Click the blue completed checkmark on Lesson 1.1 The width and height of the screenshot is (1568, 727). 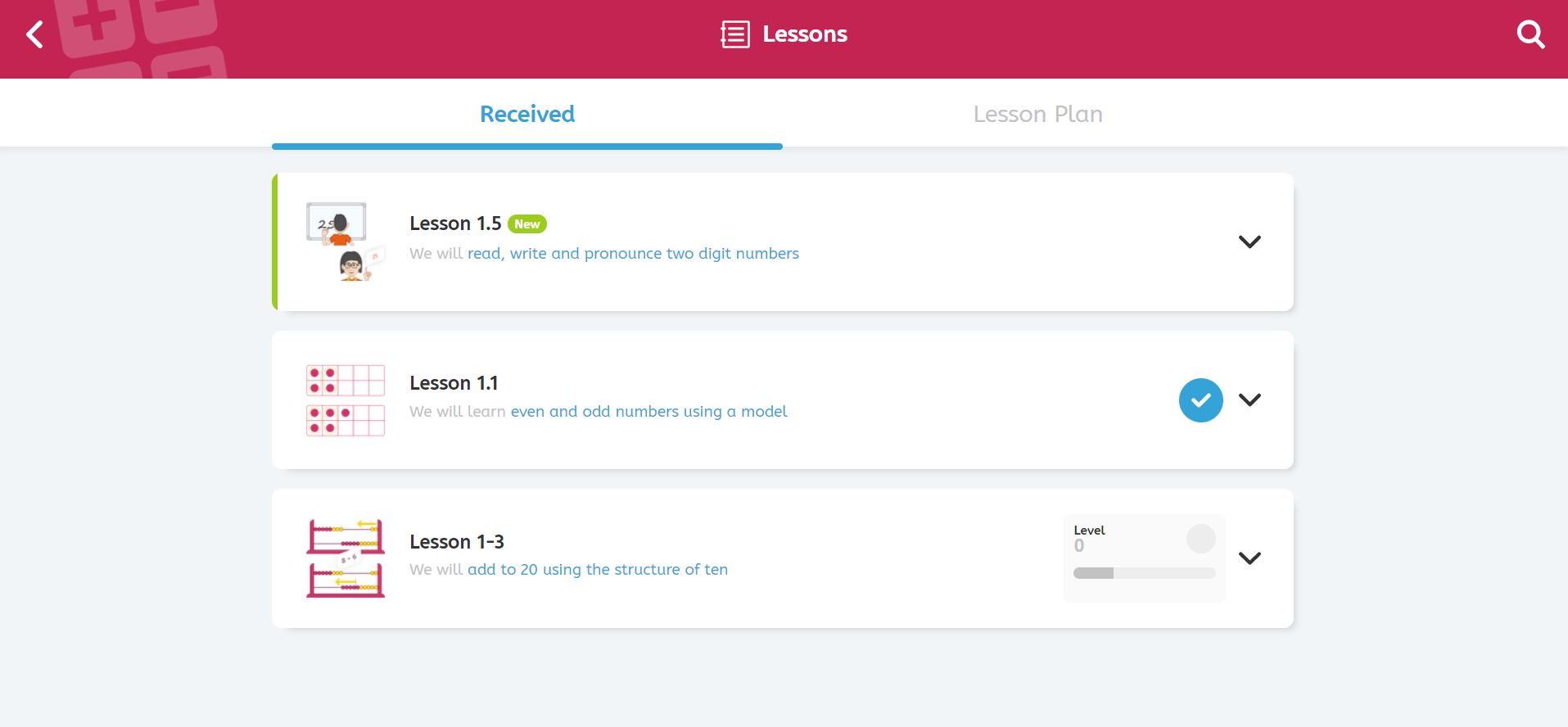1200,400
